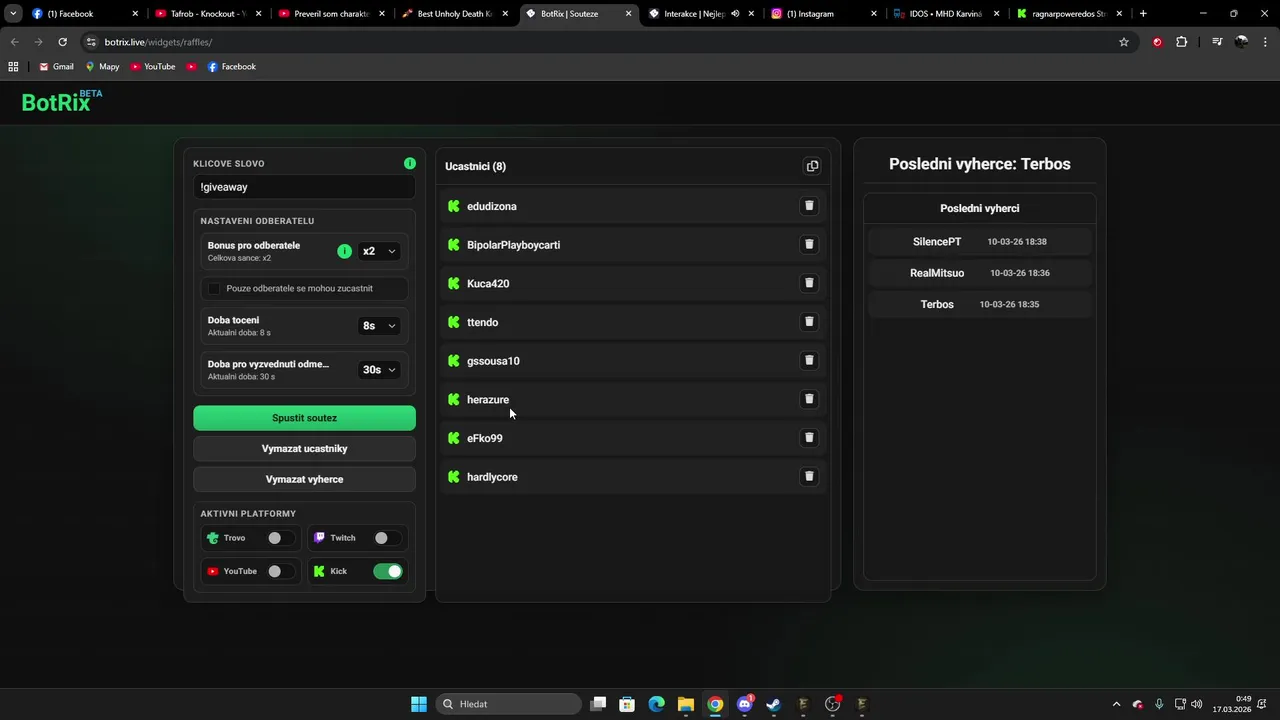The image size is (1280, 720).
Task: Turn on the YouTube platform toggle
Action: (281, 571)
